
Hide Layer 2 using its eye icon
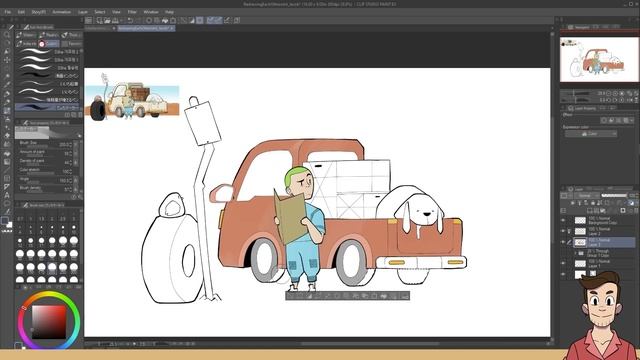[563, 231]
